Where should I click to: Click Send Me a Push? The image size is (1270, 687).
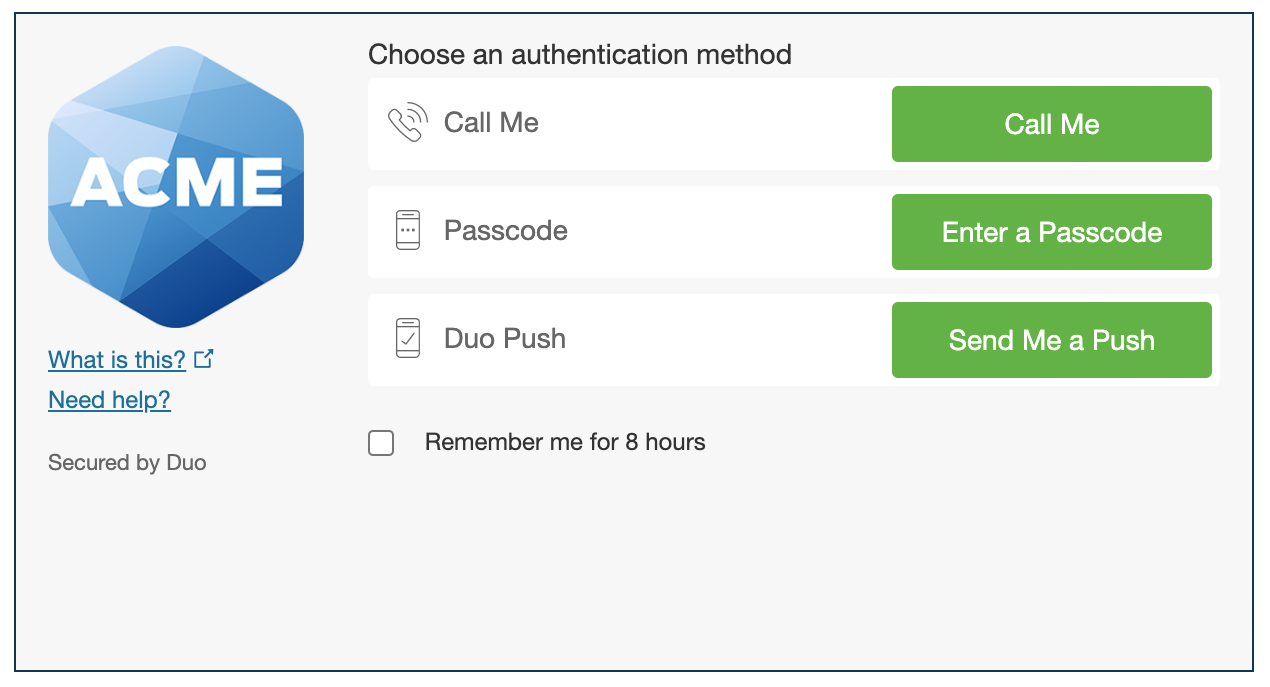[1051, 339]
